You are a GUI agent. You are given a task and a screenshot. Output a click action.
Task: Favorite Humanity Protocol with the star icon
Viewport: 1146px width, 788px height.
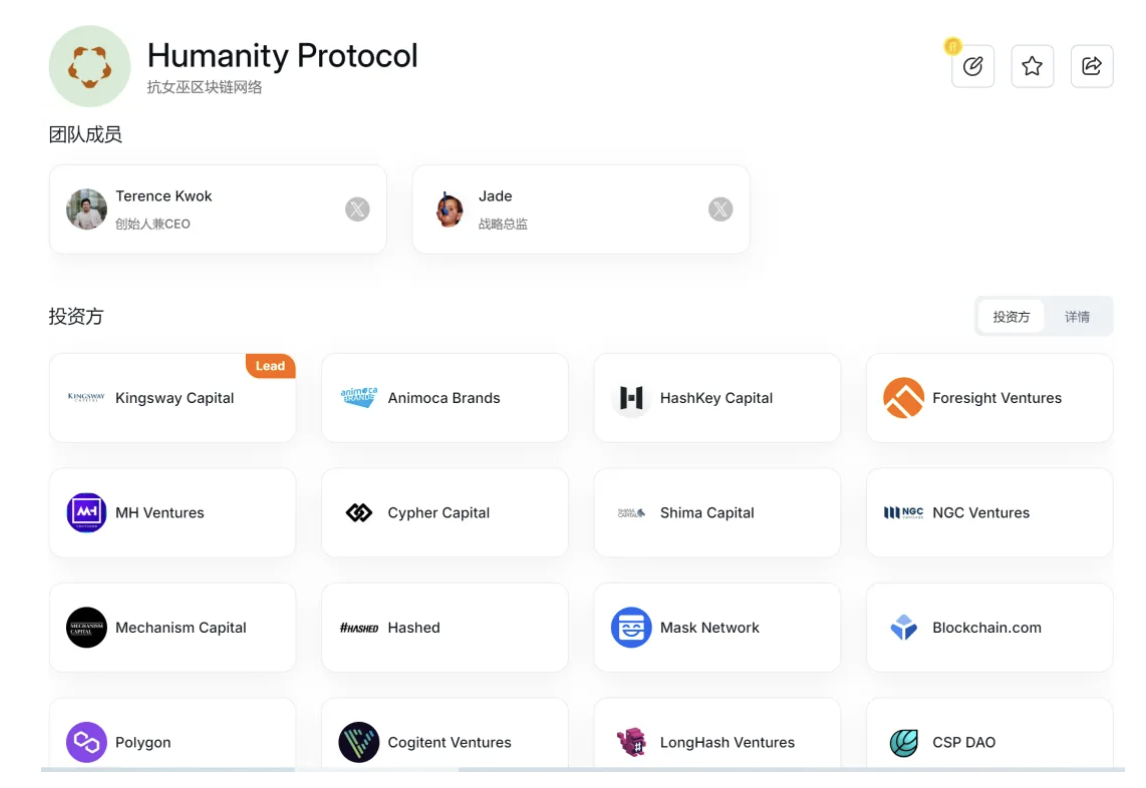(1032, 67)
